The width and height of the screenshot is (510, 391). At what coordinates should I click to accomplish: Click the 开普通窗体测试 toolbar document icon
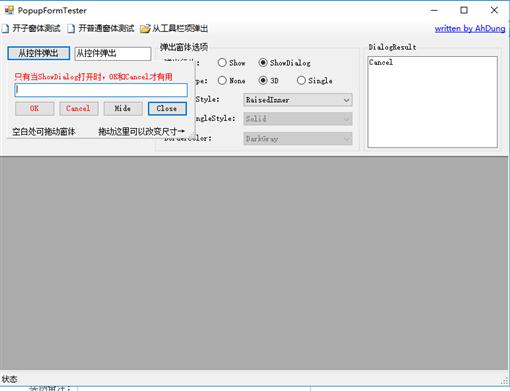point(71,29)
